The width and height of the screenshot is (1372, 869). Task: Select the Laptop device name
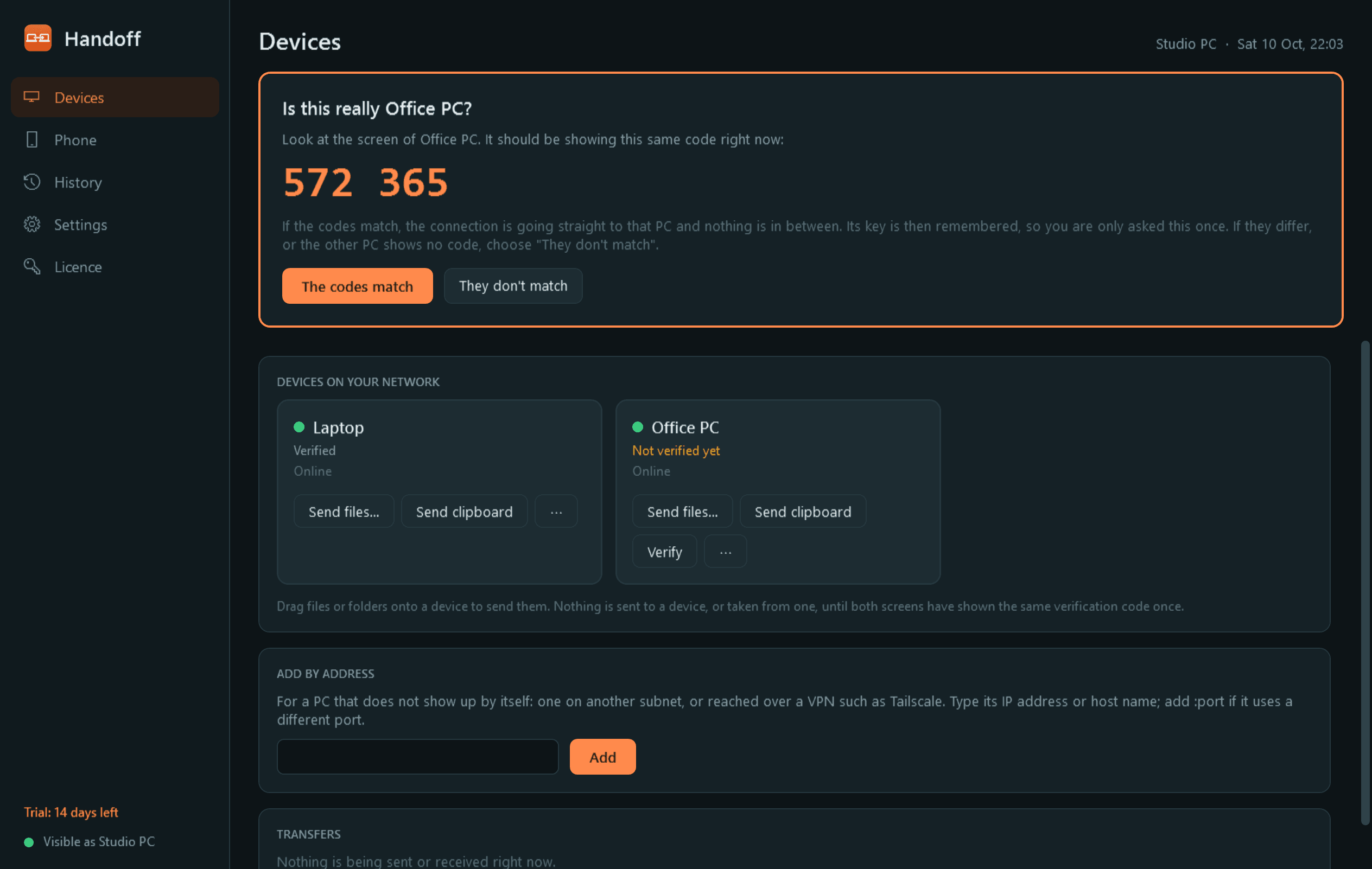click(x=338, y=427)
